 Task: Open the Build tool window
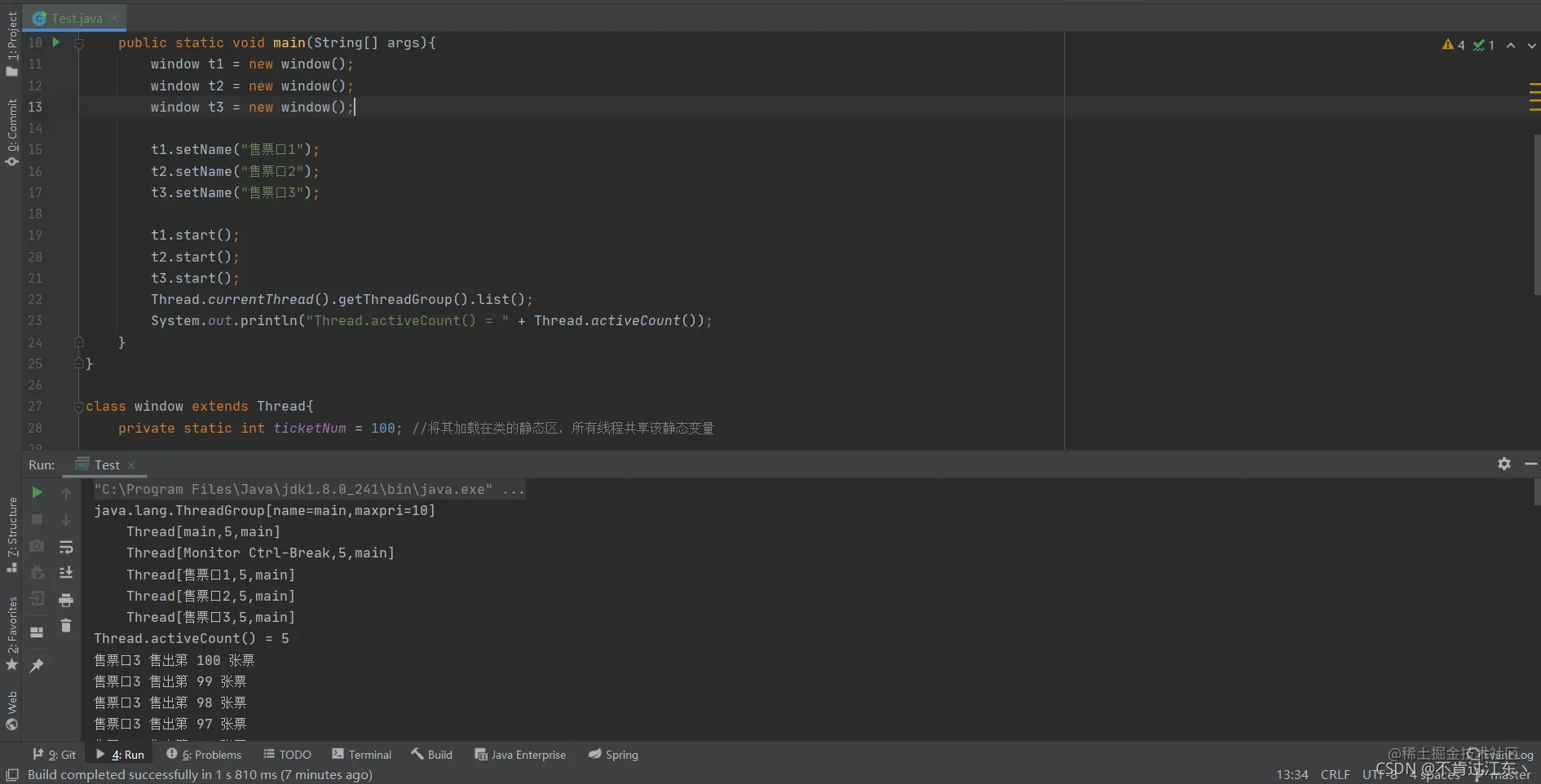click(431, 755)
